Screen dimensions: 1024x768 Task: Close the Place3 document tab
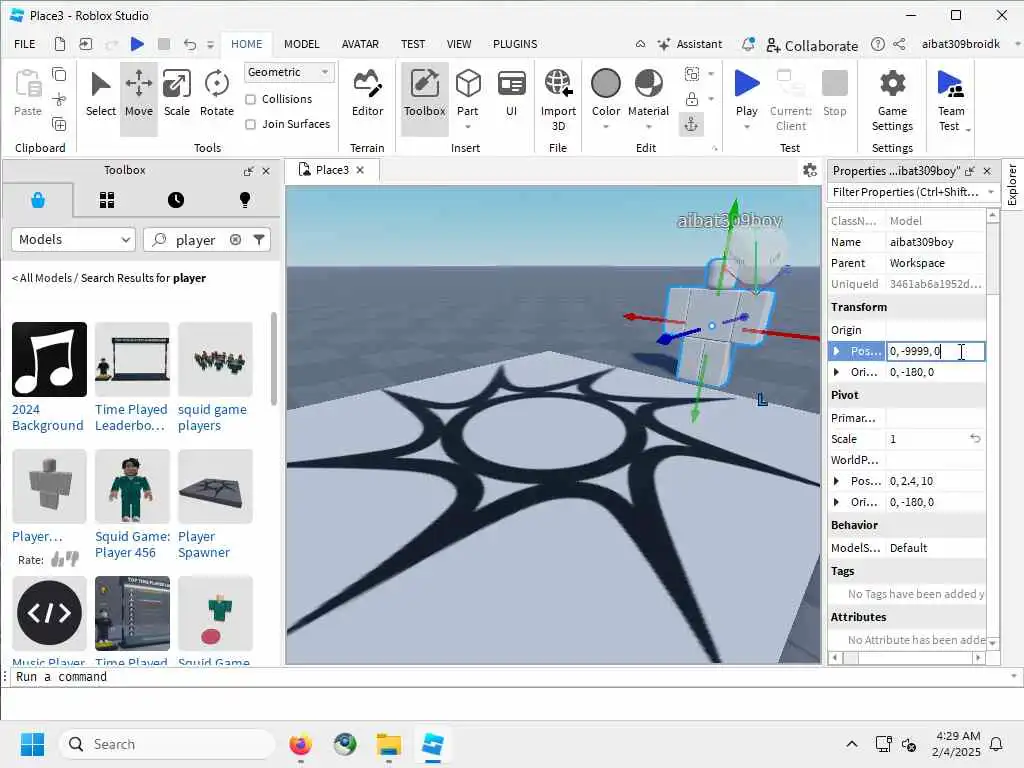[x=360, y=170]
